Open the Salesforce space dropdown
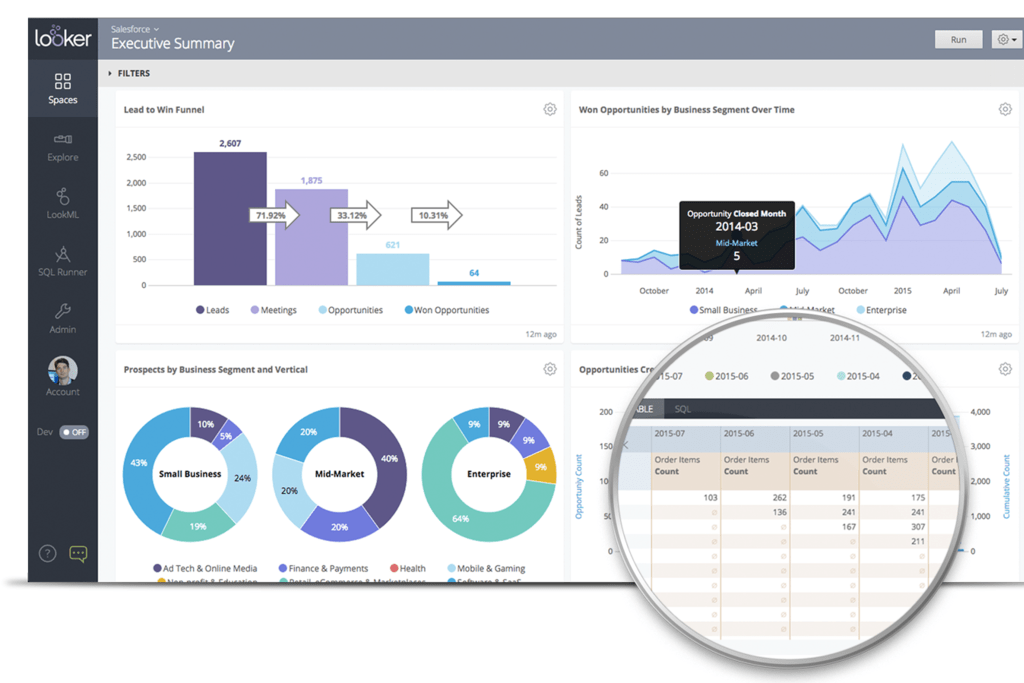The width and height of the screenshot is (1024, 683). 135,29
